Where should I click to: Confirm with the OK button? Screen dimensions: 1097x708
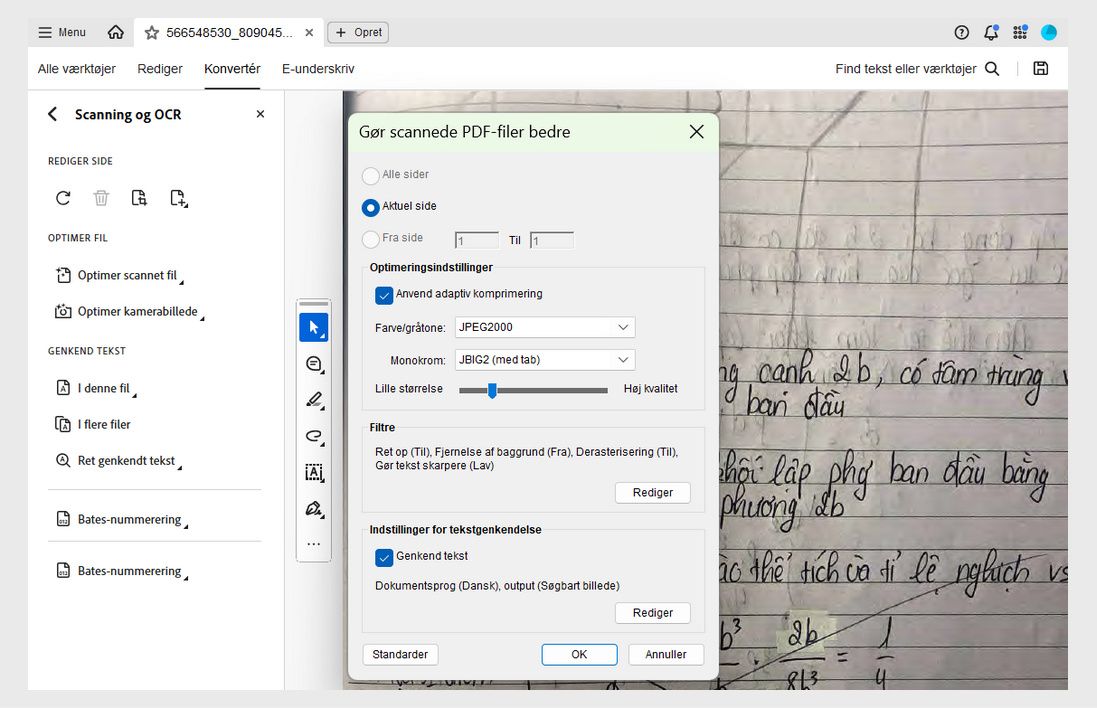coord(579,654)
